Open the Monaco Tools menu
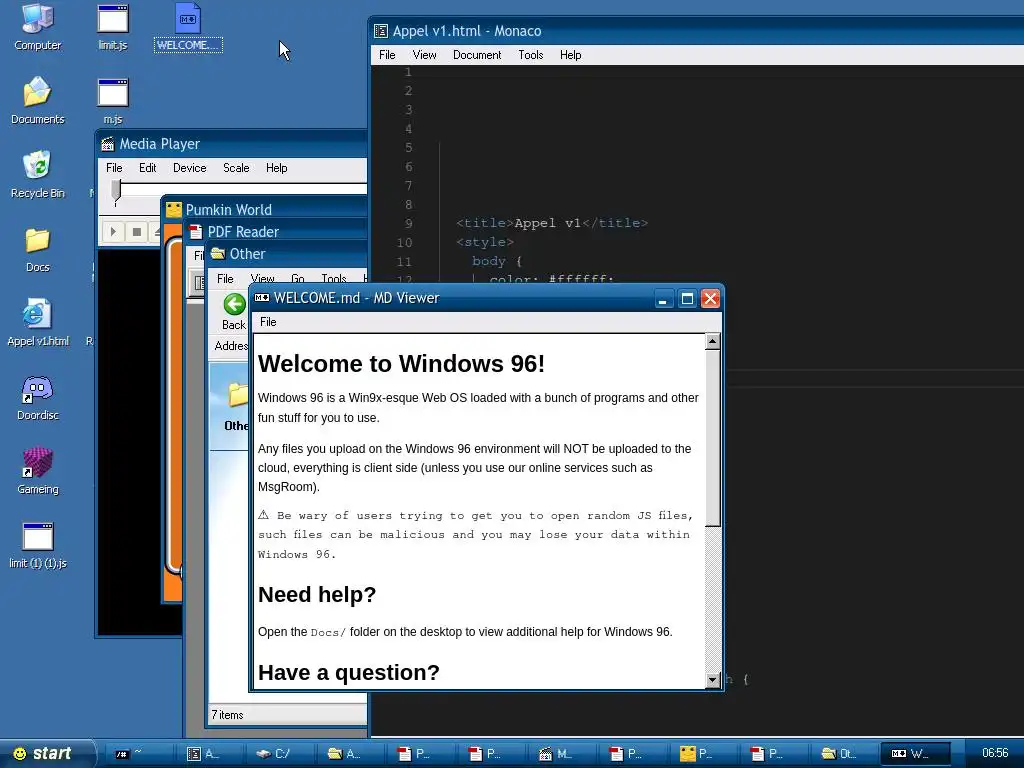Viewport: 1024px width, 768px height. click(531, 55)
